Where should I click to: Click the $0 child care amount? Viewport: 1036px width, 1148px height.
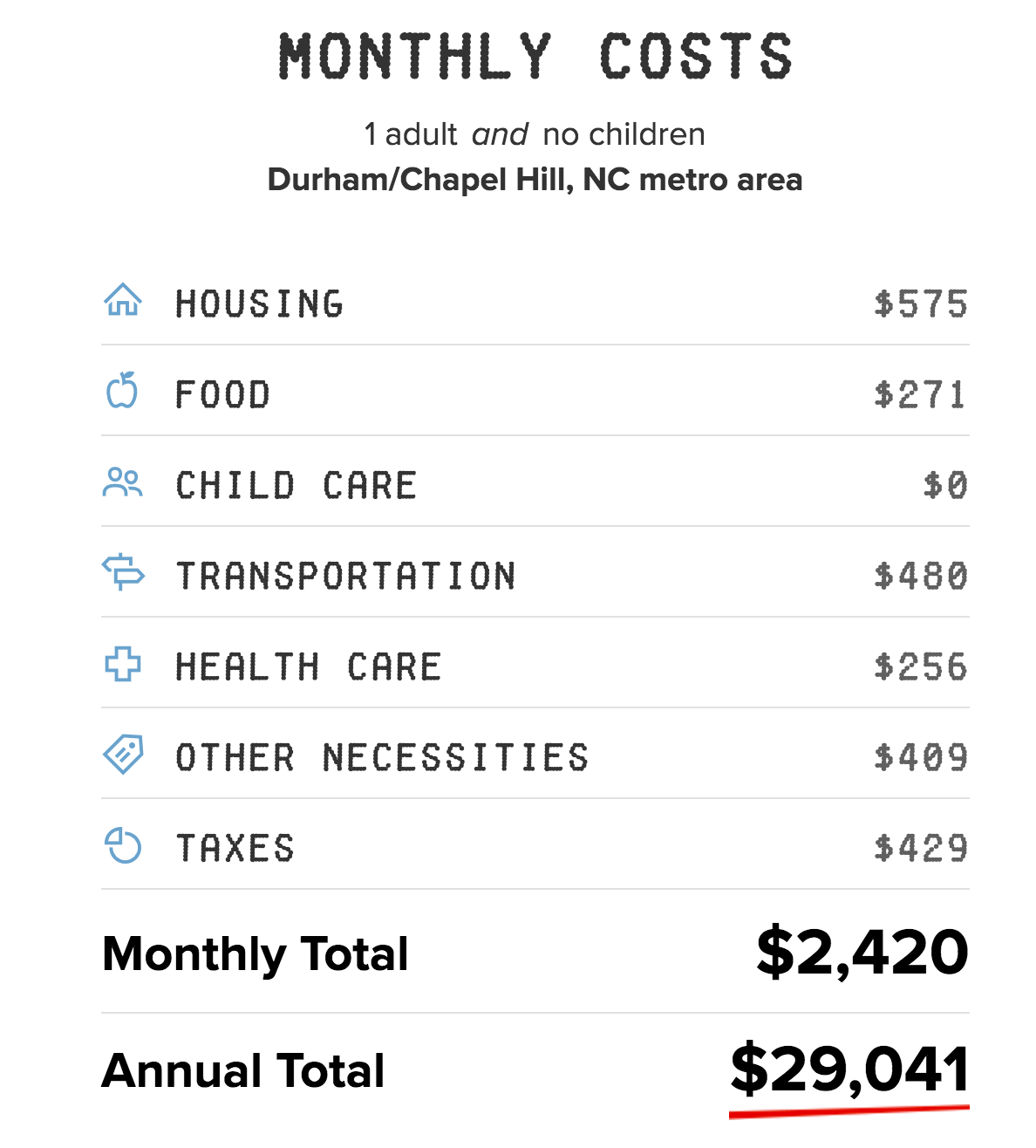[945, 486]
